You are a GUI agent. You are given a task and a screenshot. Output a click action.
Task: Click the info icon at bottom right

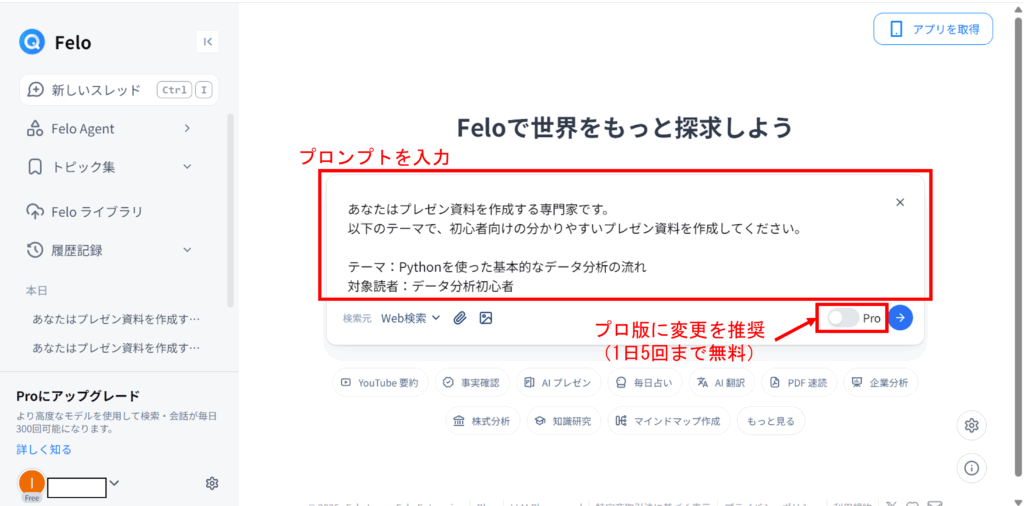(972, 467)
